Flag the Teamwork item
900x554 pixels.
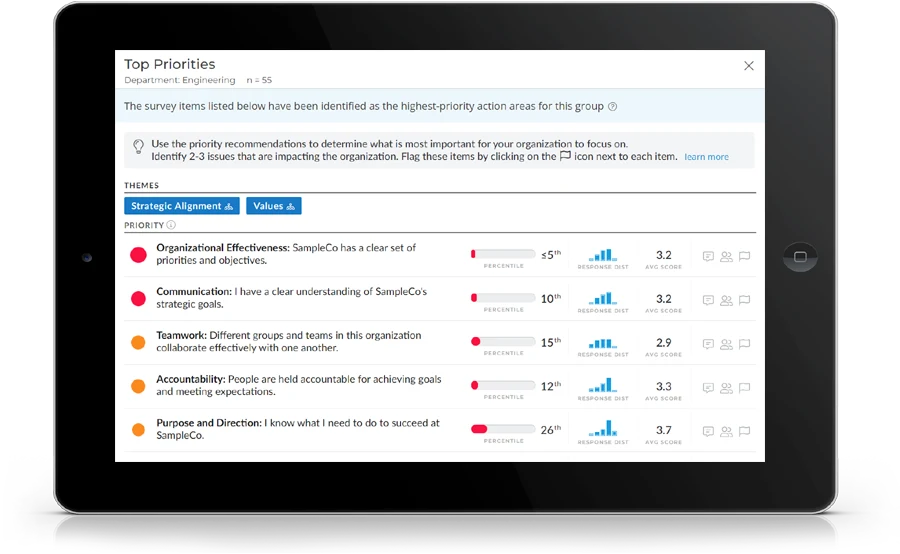(744, 344)
